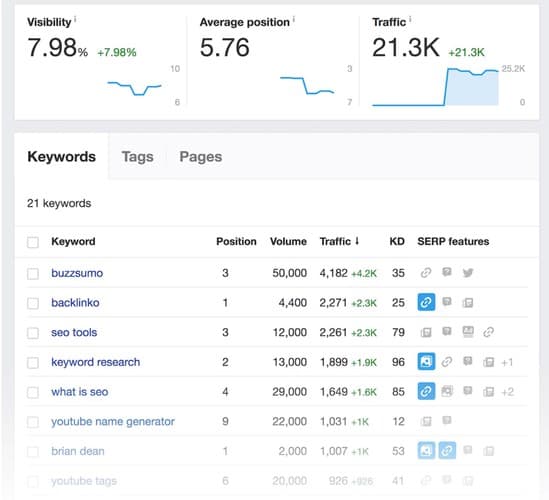The width and height of the screenshot is (549, 500).
Task: Click Traffic metric info icon
Action: point(410,19)
